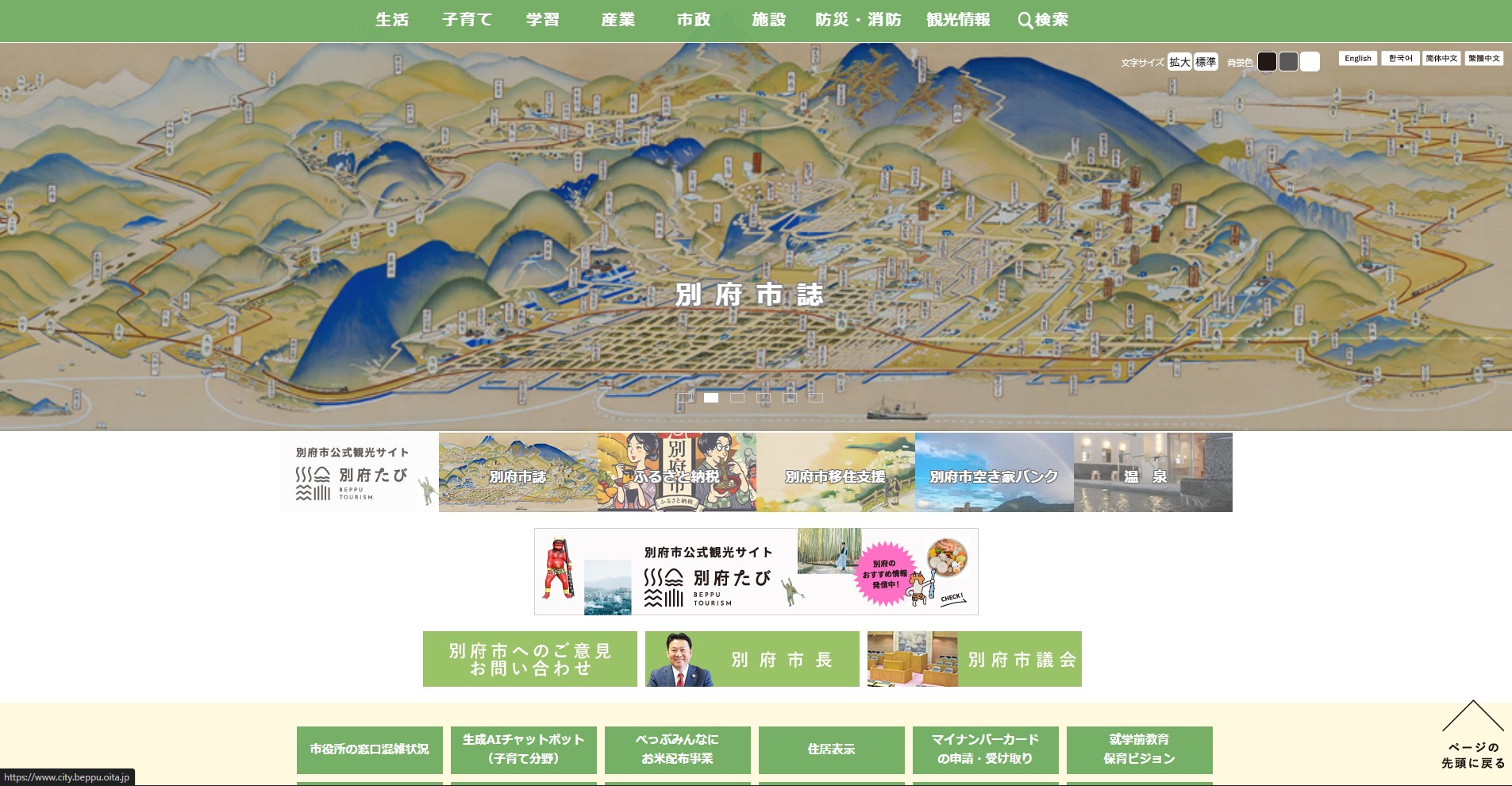
Task: Select the fourth carousel slide indicator
Action: point(764,398)
